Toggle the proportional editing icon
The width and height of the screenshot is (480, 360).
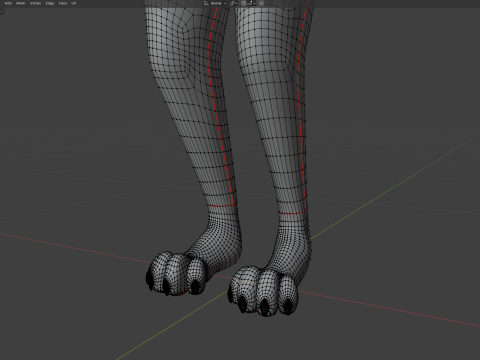(x=262, y=3)
